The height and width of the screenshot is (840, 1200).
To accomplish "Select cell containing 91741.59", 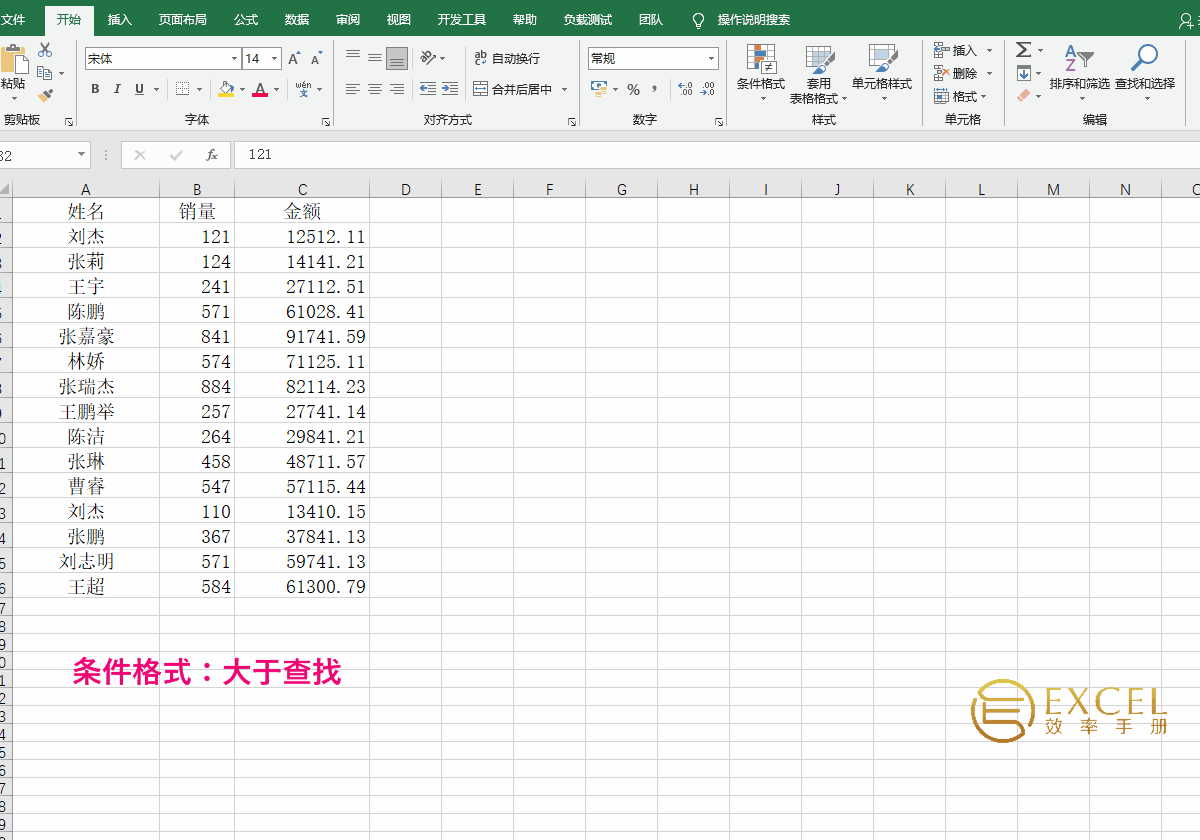I will 302,336.
